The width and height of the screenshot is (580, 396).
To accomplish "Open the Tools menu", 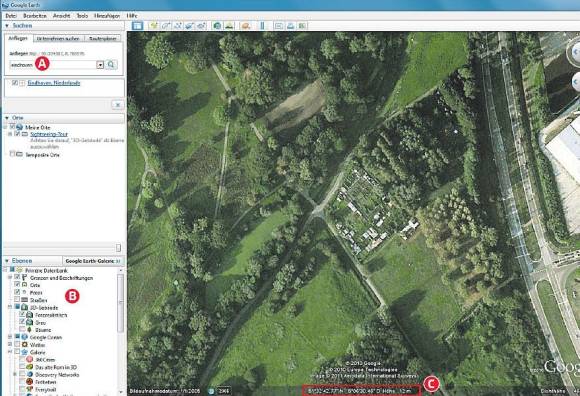I will (82, 16).
